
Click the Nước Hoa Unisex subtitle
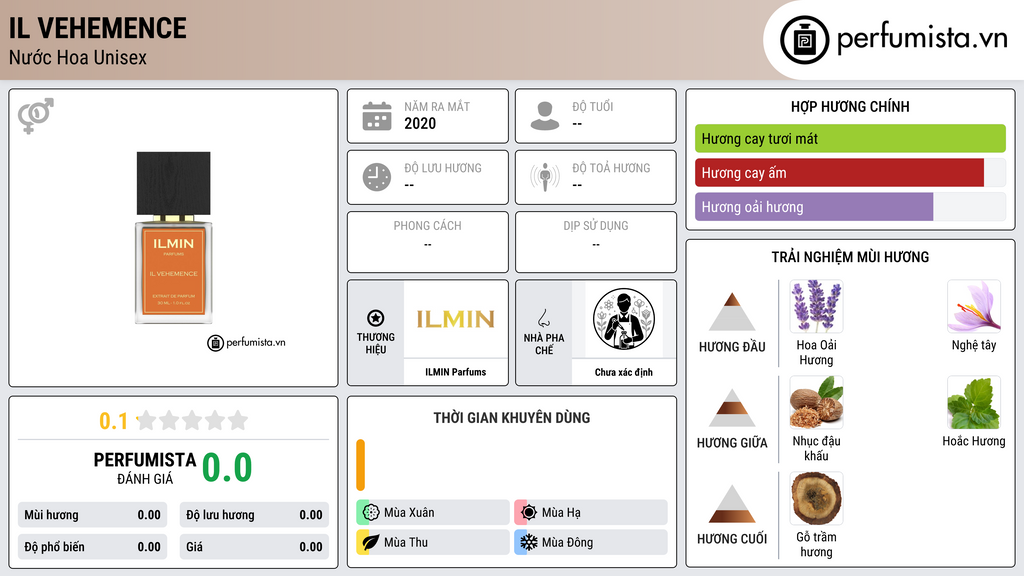coord(78,57)
